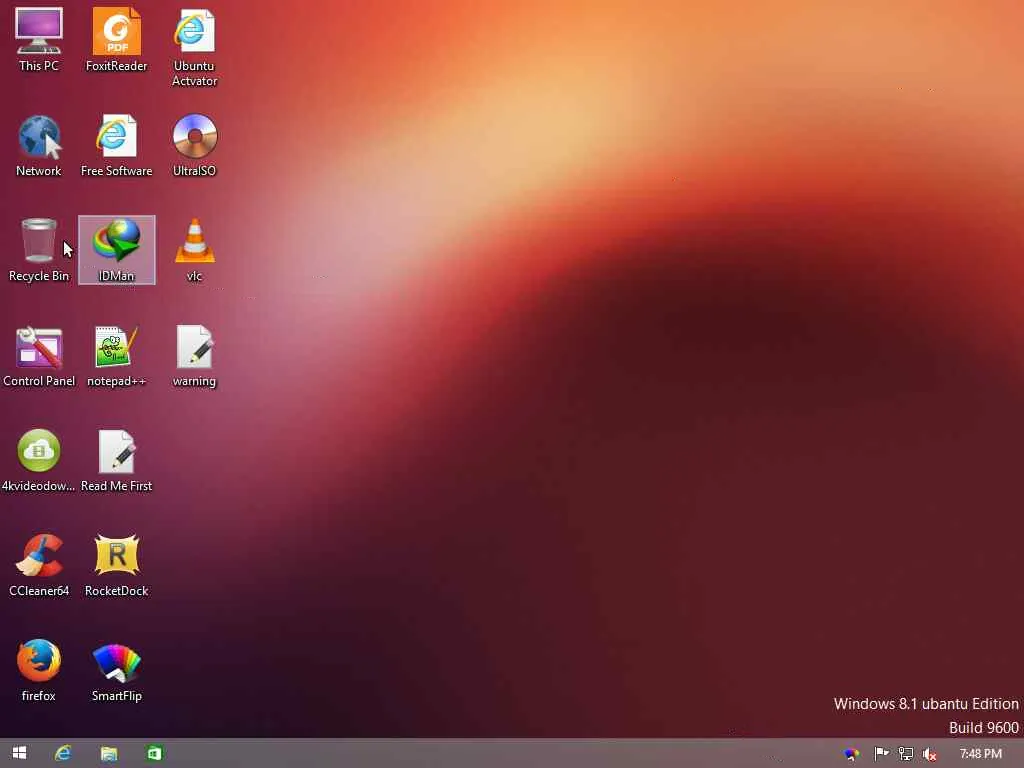Select the notepad++ shortcut
This screenshot has width=1024, height=768.
coord(116,356)
